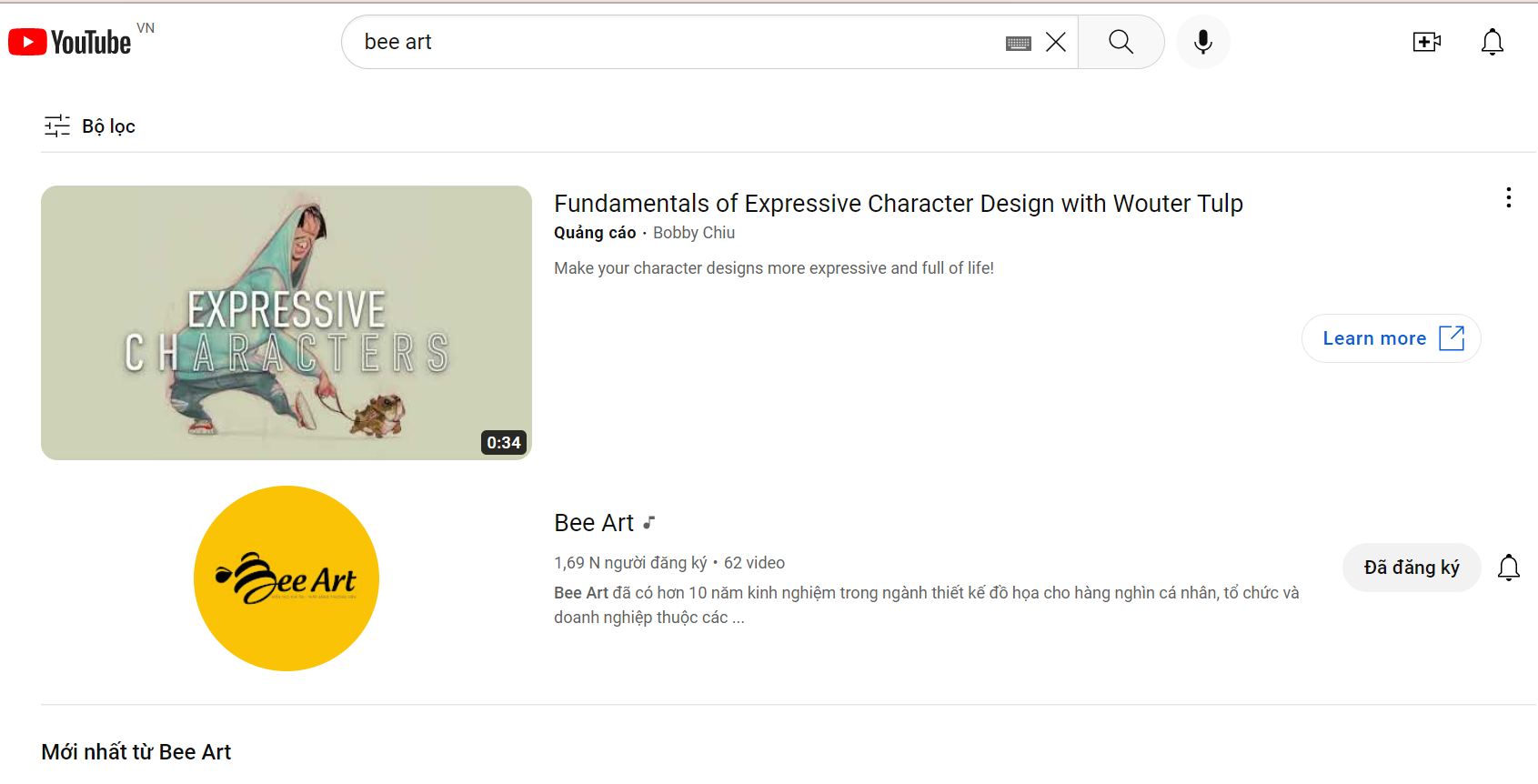Screen dimensions: 1538x784
Task: Open the Bobby Chiu advertiser link
Action: [694, 233]
